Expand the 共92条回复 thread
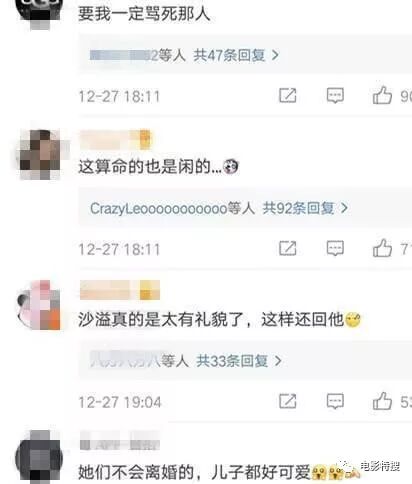Viewport: 412px width, 484px height. (305, 208)
